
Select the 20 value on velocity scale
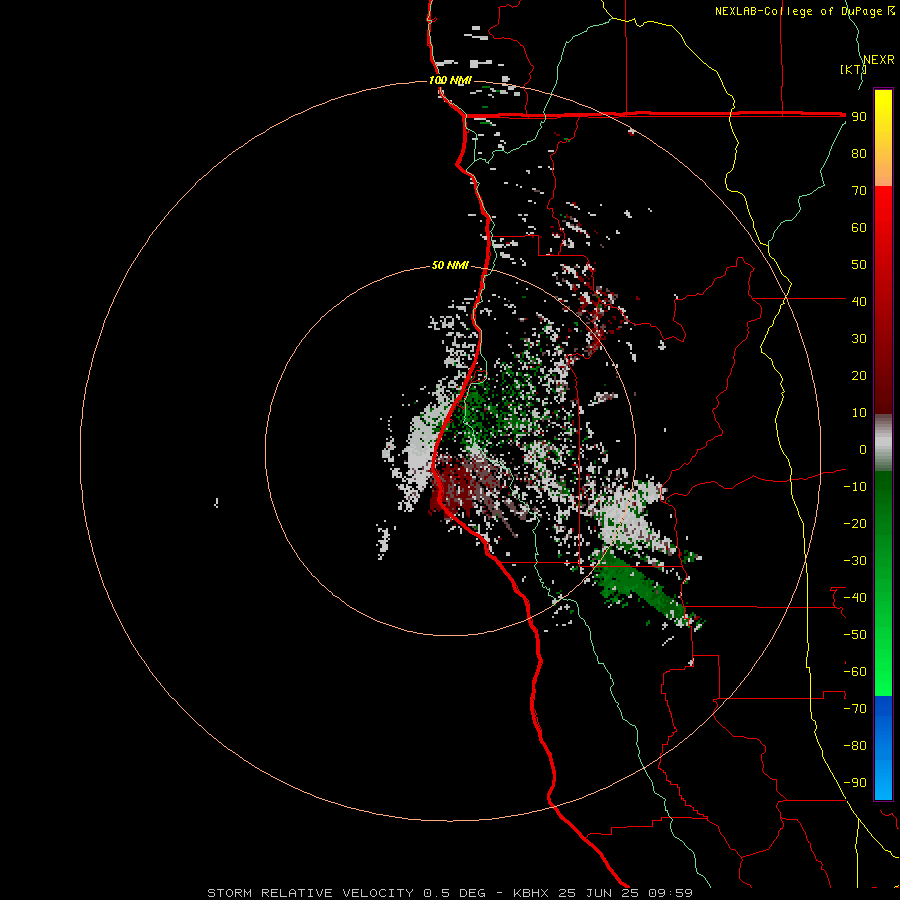tap(859, 375)
